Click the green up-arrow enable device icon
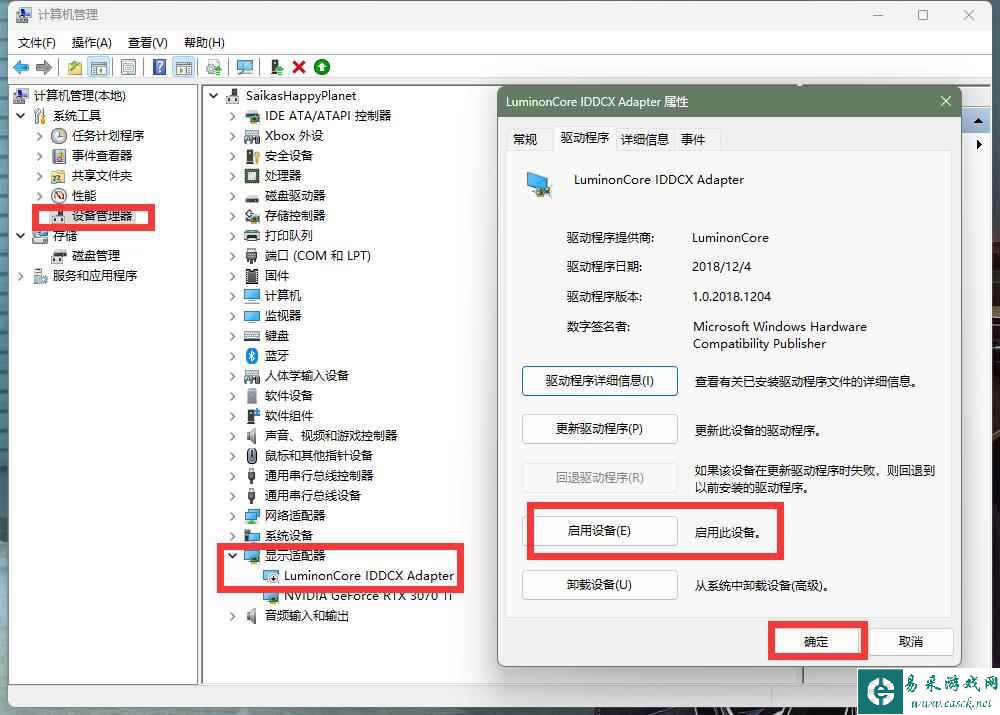The image size is (1000, 715). click(x=321, y=67)
